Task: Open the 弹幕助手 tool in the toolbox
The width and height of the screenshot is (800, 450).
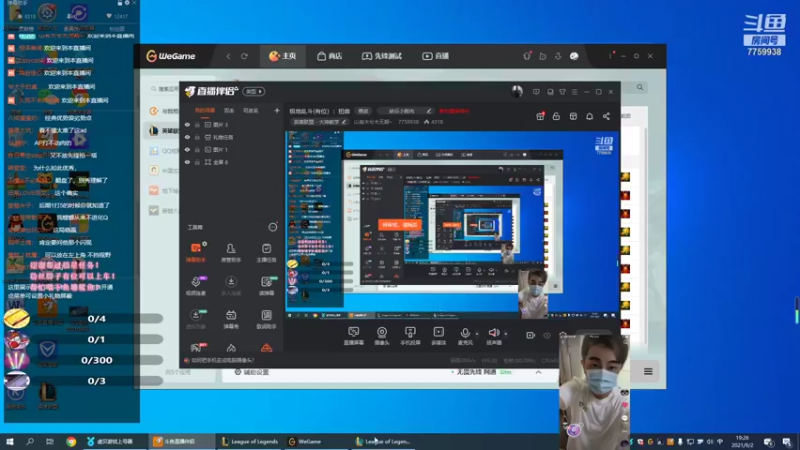Action: pyautogui.click(x=195, y=253)
